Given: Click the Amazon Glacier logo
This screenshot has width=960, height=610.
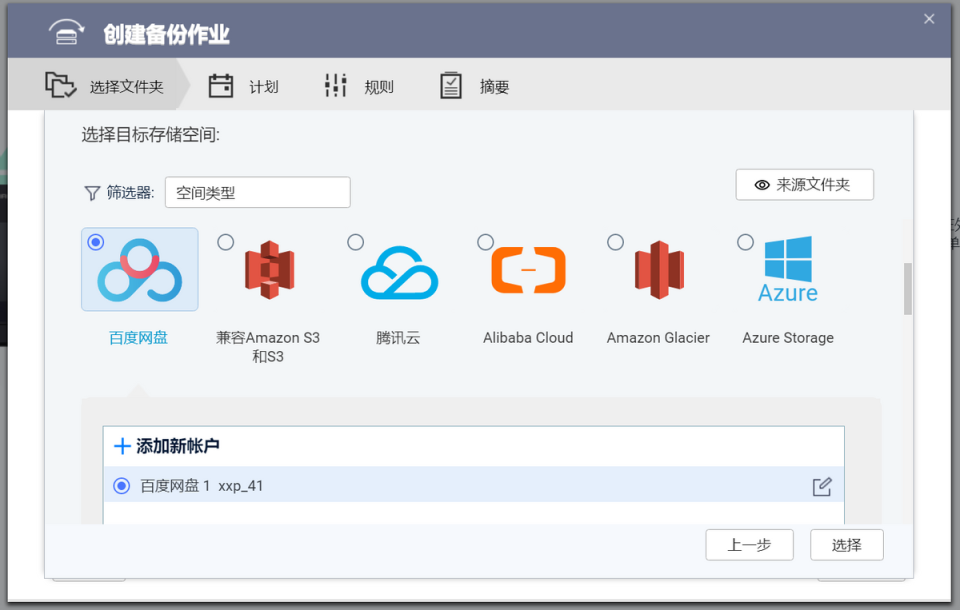Looking at the screenshot, I should [x=659, y=270].
